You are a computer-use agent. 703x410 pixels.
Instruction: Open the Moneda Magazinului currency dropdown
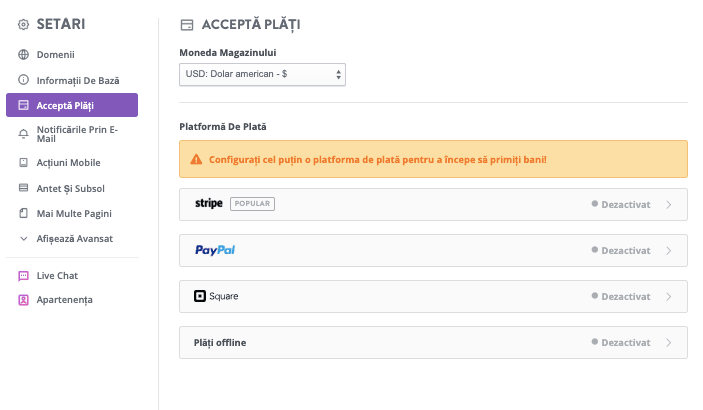coord(263,74)
